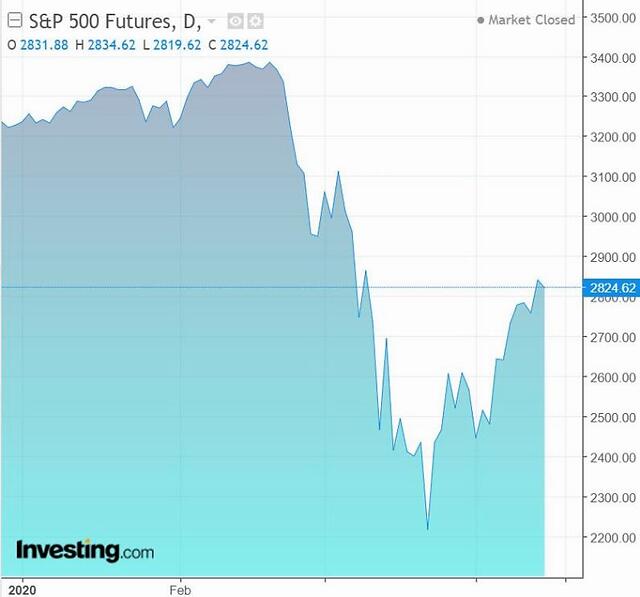Collapse the S&P 500 Futures legend box
The height and width of the screenshot is (597, 640).
(15, 20)
